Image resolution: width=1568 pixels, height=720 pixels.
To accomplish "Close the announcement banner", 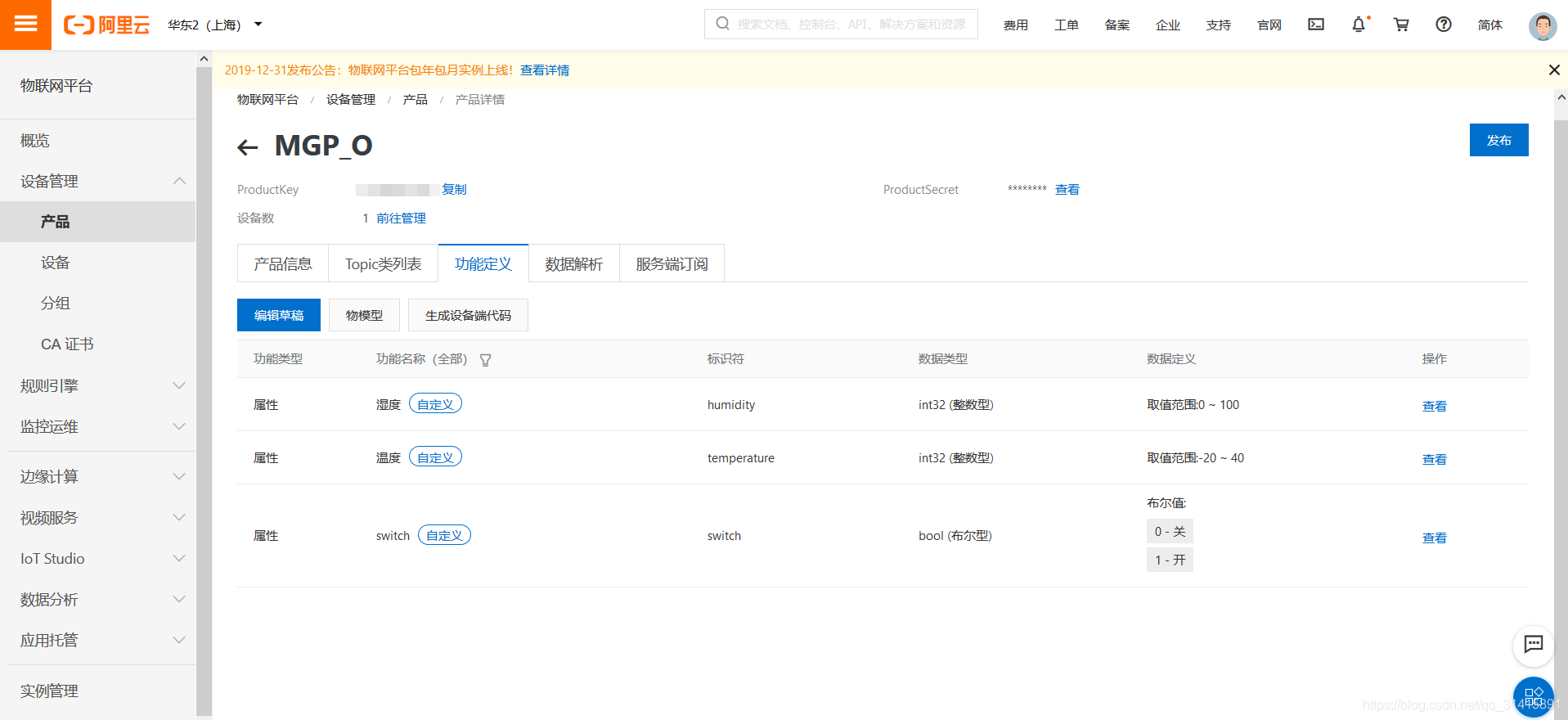I will [x=1554, y=70].
